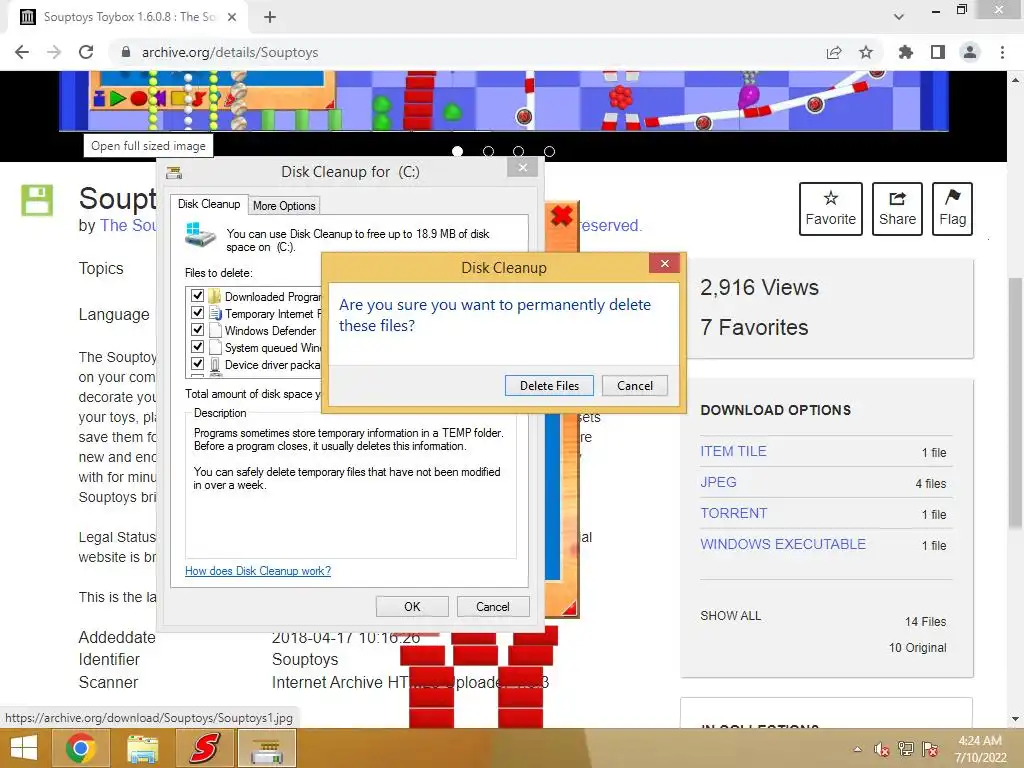The height and width of the screenshot is (768, 1024).
Task: Toggle the Windows Defender checkbox
Action: coord(197,330)
